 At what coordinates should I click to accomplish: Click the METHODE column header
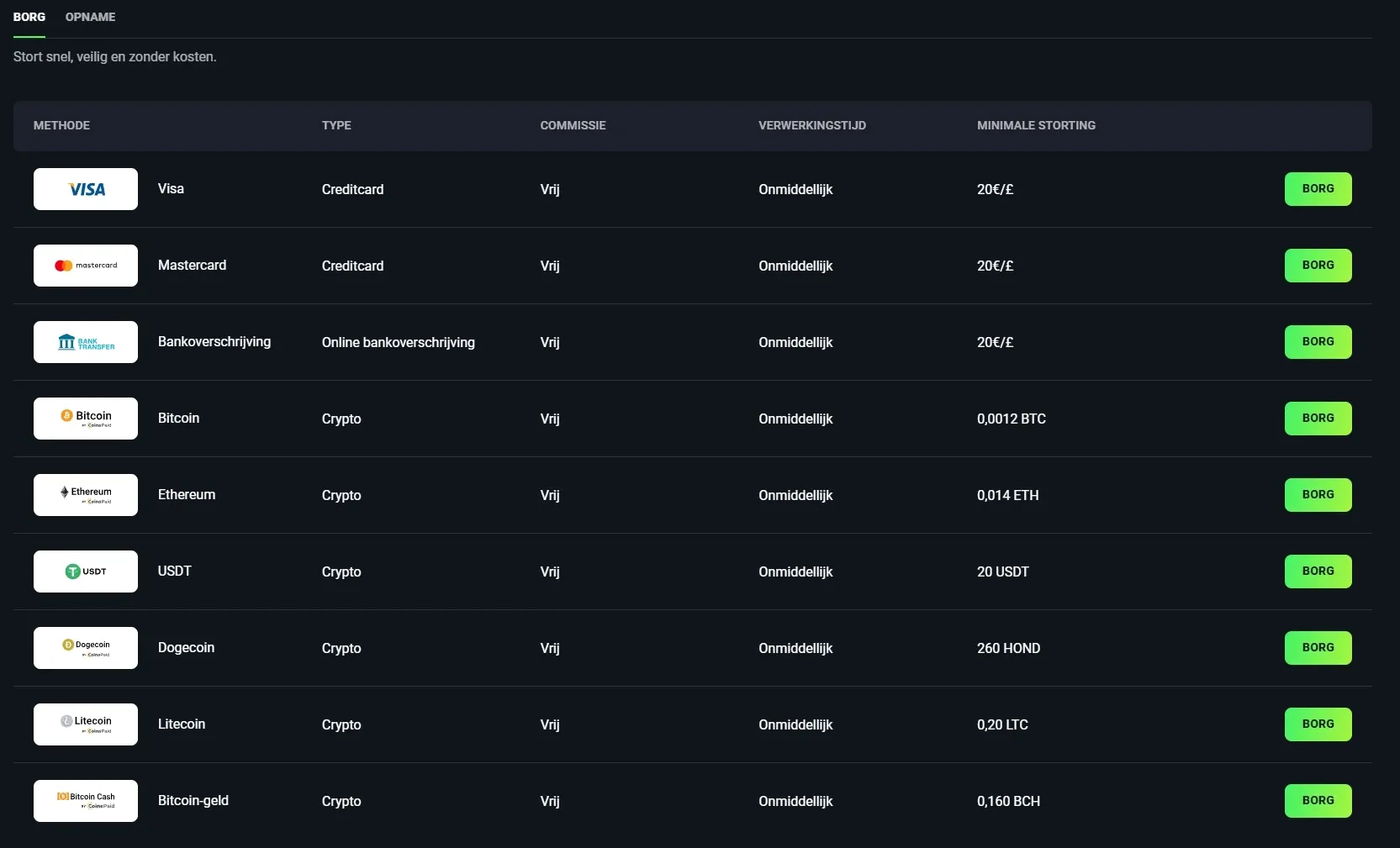[61, 125]
